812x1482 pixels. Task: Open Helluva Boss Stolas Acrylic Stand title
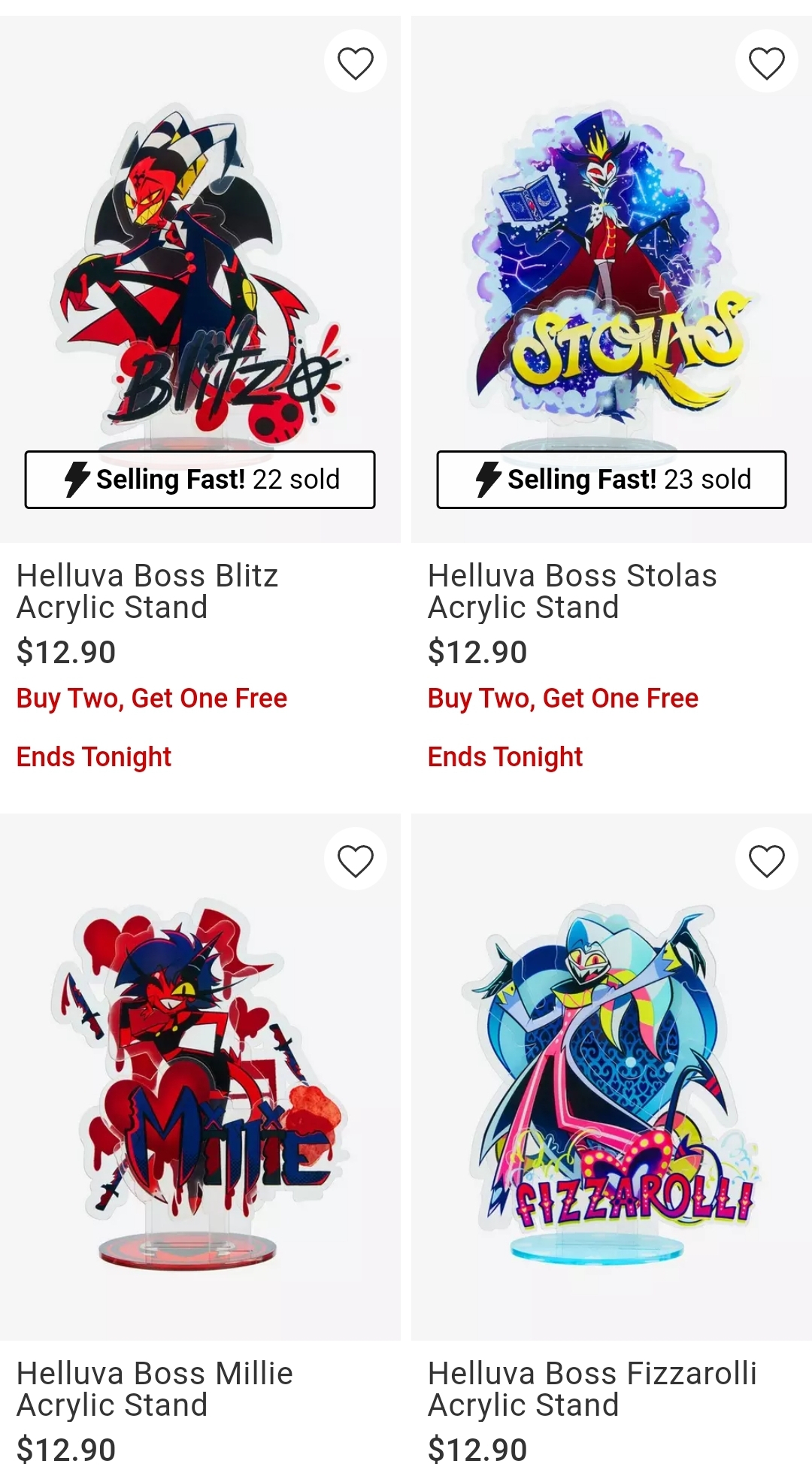572,592
